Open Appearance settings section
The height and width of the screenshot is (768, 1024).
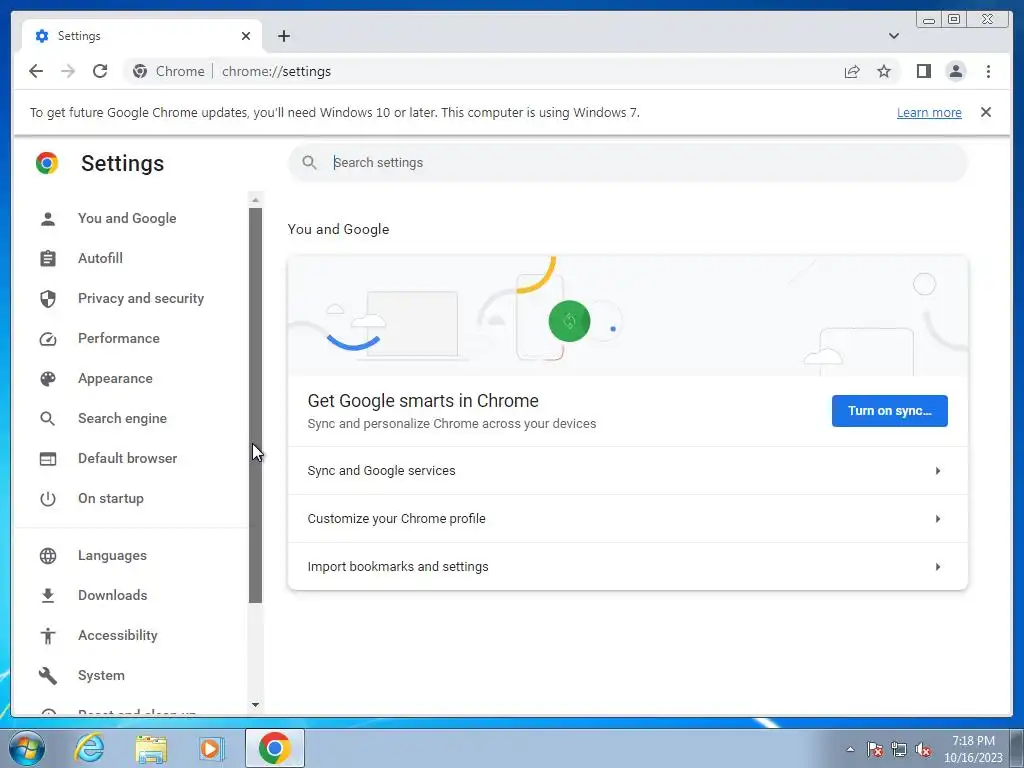[115, 378]
